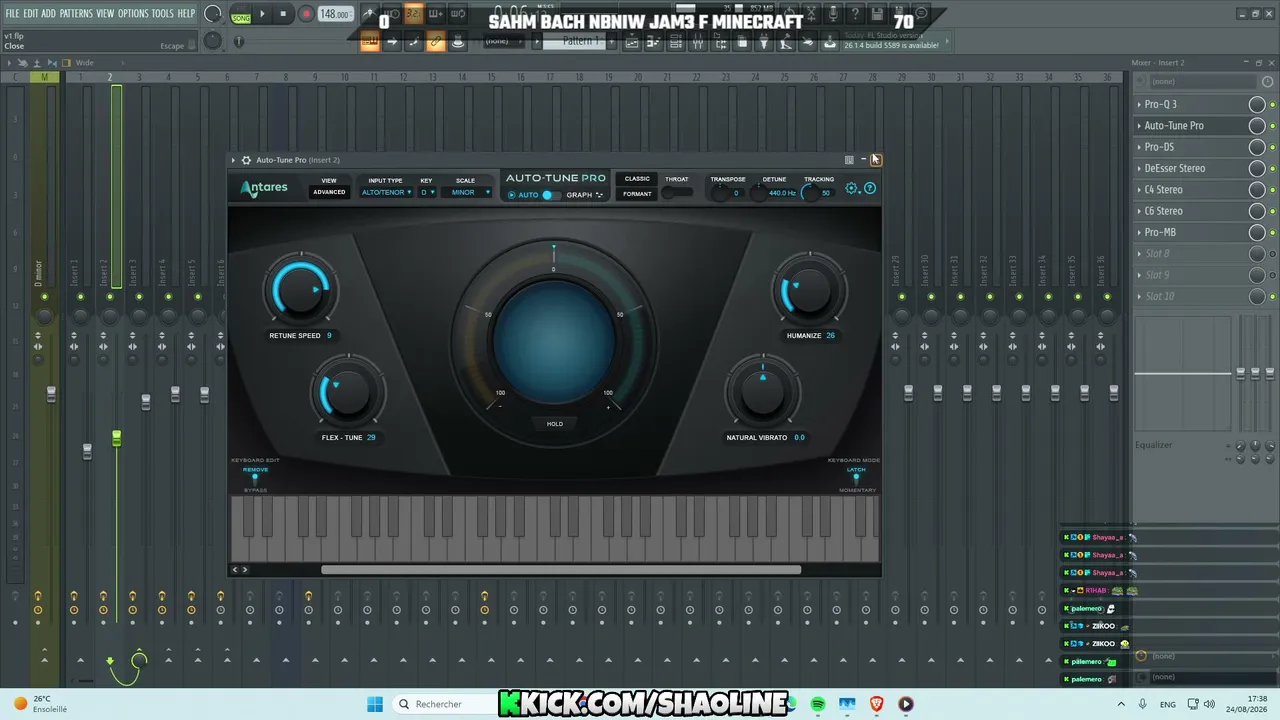Enable Classic mode

coord(637,179)
